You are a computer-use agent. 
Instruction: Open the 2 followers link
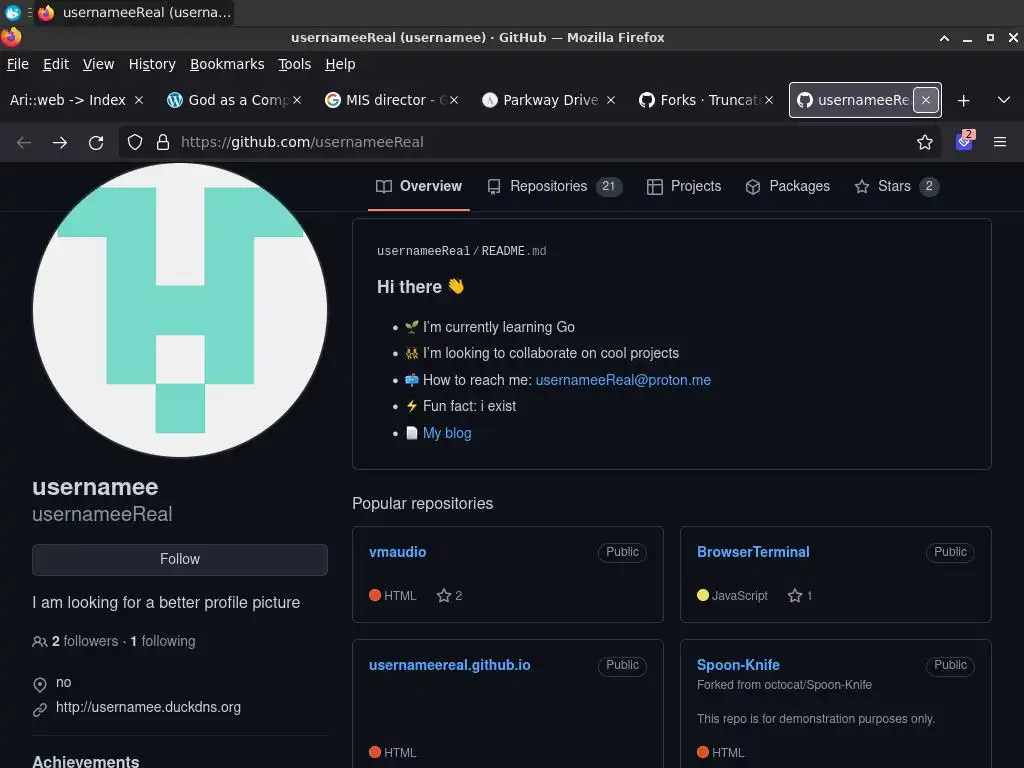point(85,641)
